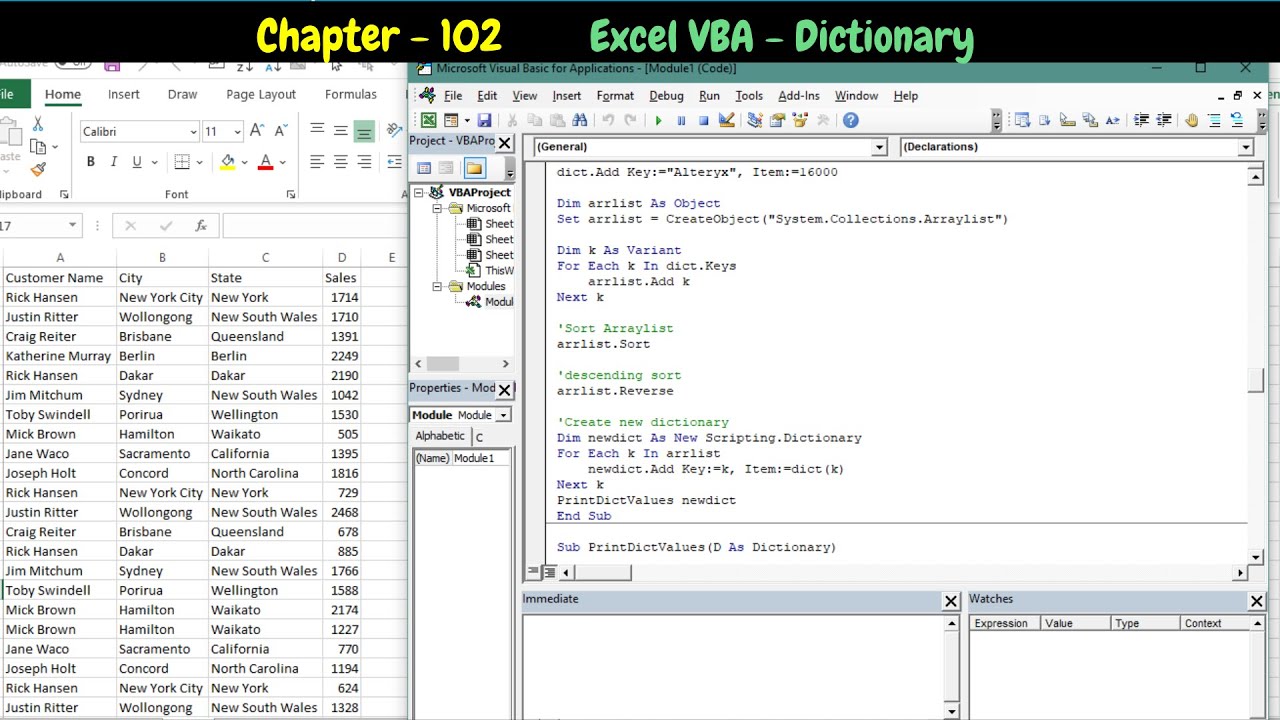Toggle Breakpoint hand icon in VBA toolbar
This screenshot has width=1280, height=720.
tap(1191, 120)
